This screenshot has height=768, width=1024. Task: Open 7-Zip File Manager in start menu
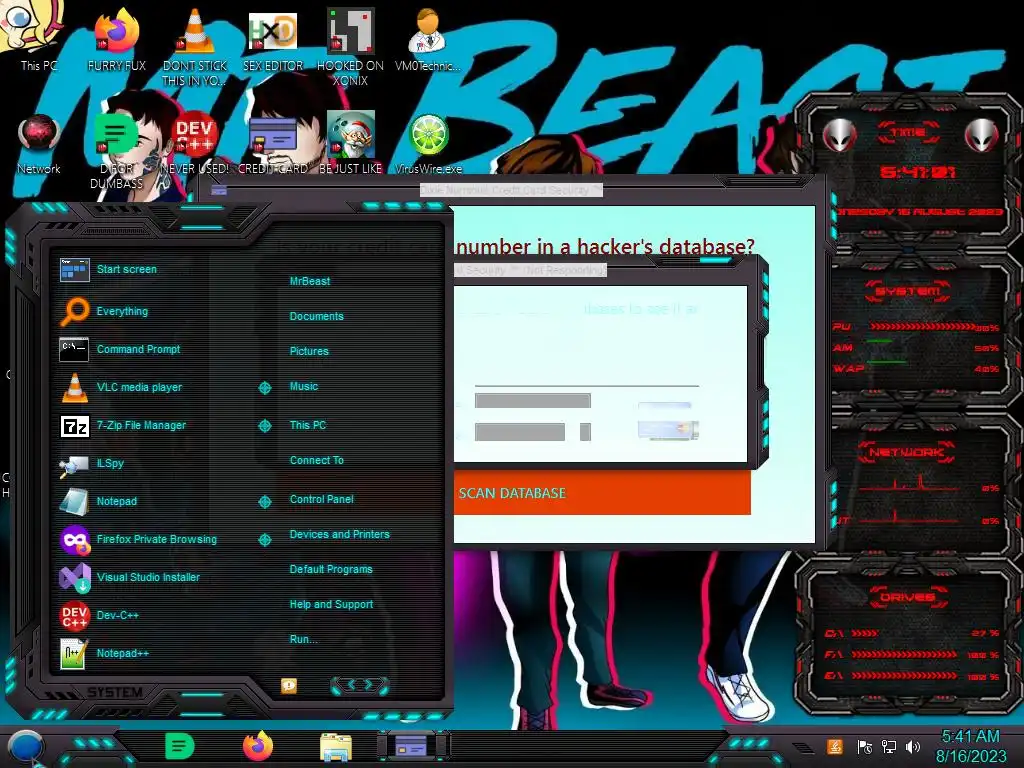click(141, 425)
